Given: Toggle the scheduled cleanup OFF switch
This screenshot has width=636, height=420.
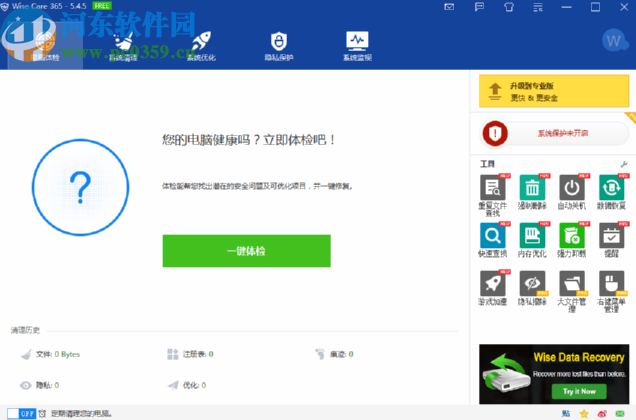Looking at the screenshot, I should [x=21, y=414].
